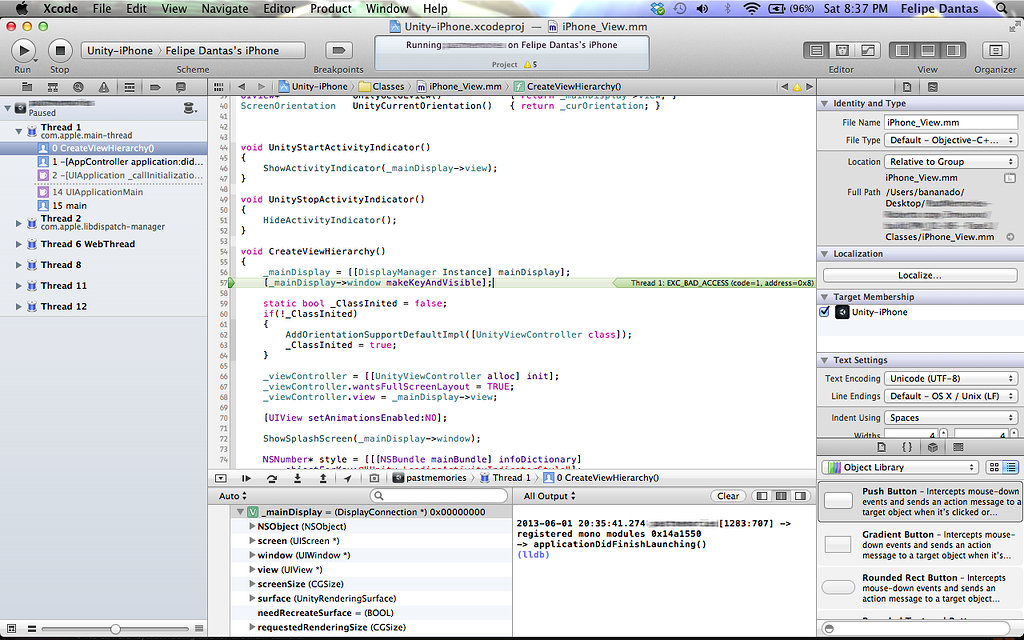Screen dimensions: 1024x640
Task: Open the Product menu
Action: (x=330, y=8)
